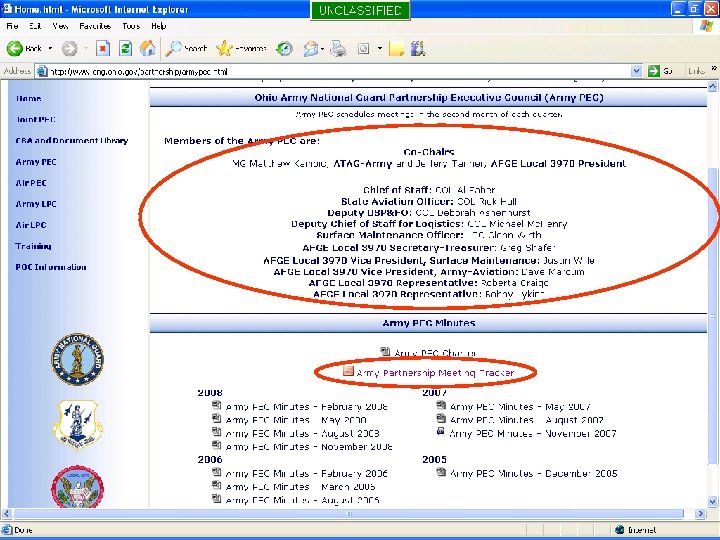Refresh the page with green arrows icon
This screenshot has height=540, width=720.
click(x=125, y=48)
